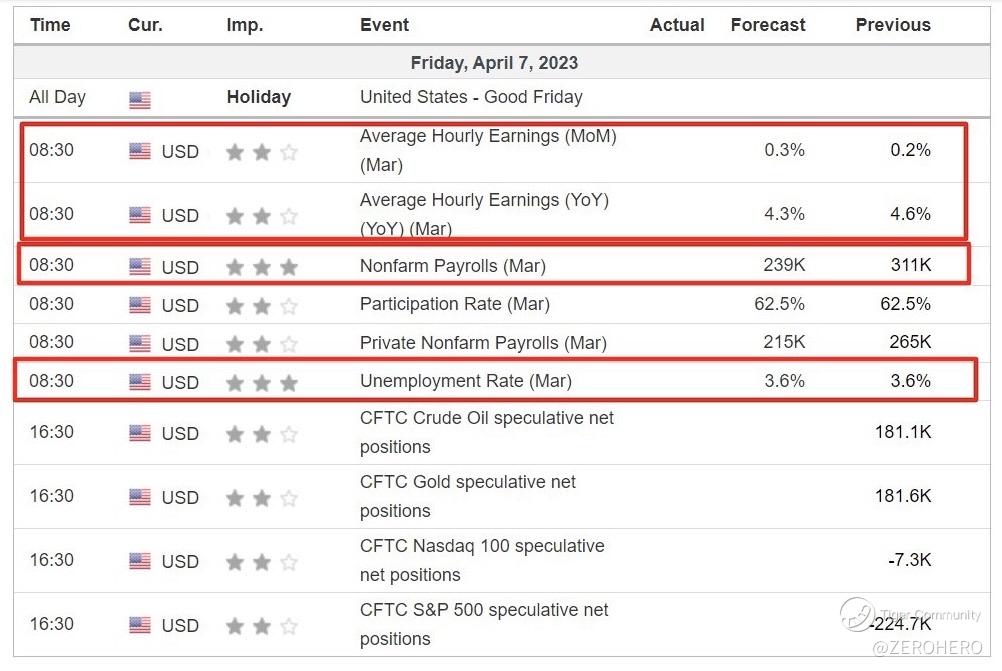Open Average Hourly Earnings (MoM) event
Viewport: 1002px width, 671px height.
tap(488, 150)
